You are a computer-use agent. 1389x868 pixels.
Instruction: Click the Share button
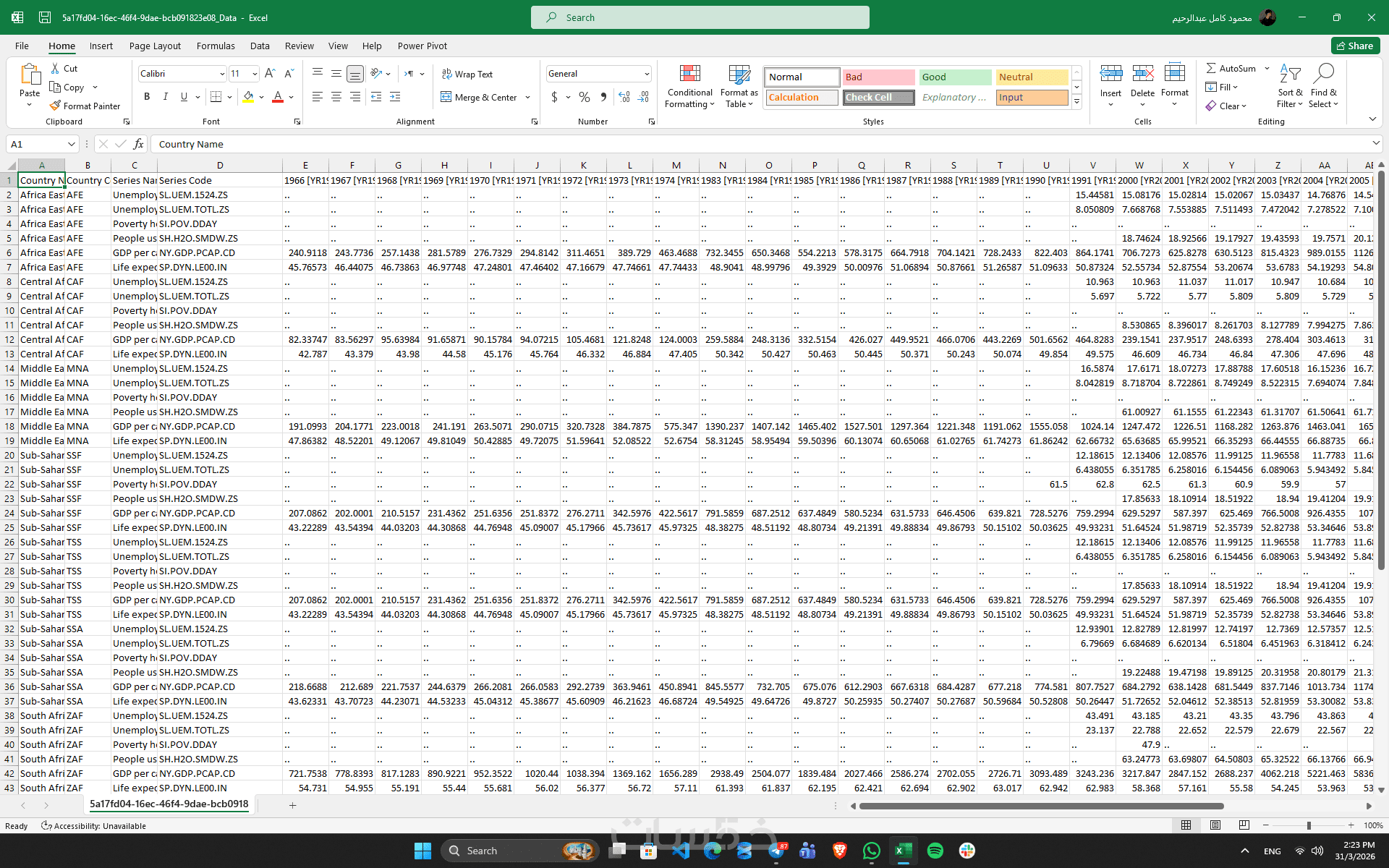1355,46
